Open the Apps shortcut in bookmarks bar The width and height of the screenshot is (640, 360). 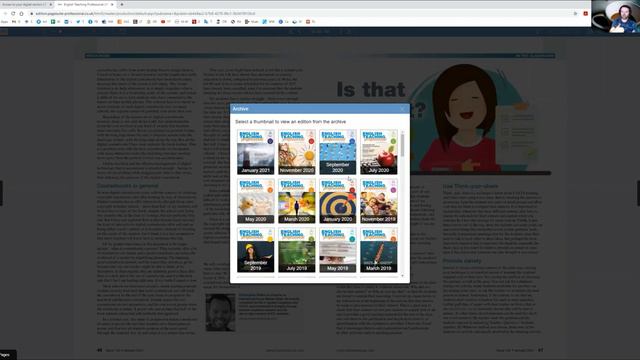point(4,22)
